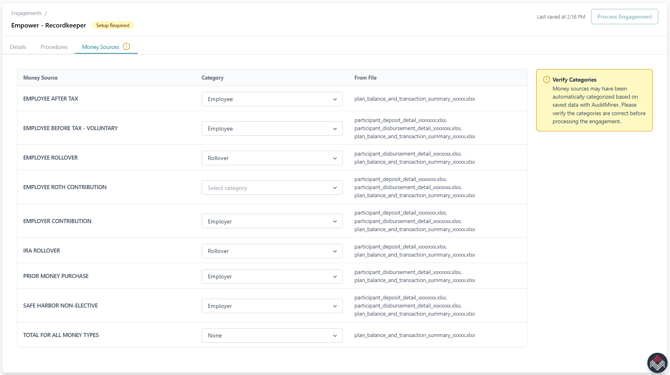Click the Last saved at 2:18 PM text
This screenshot has height=375, width=670.
coord(561,17)
